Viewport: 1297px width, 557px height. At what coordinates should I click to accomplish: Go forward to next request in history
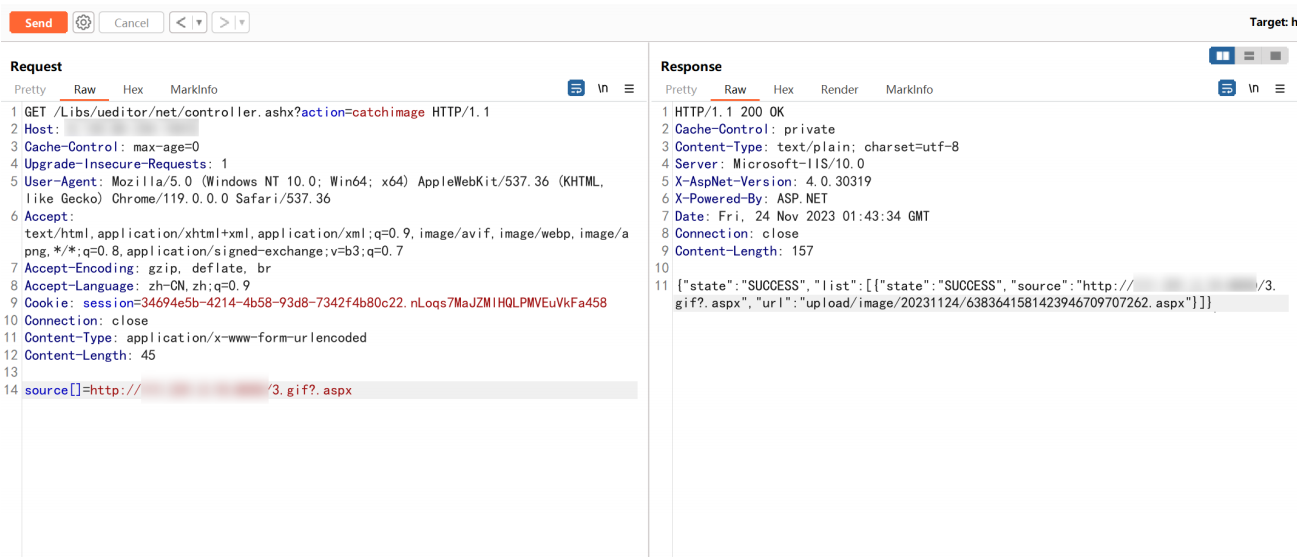[x=224, y=22]
